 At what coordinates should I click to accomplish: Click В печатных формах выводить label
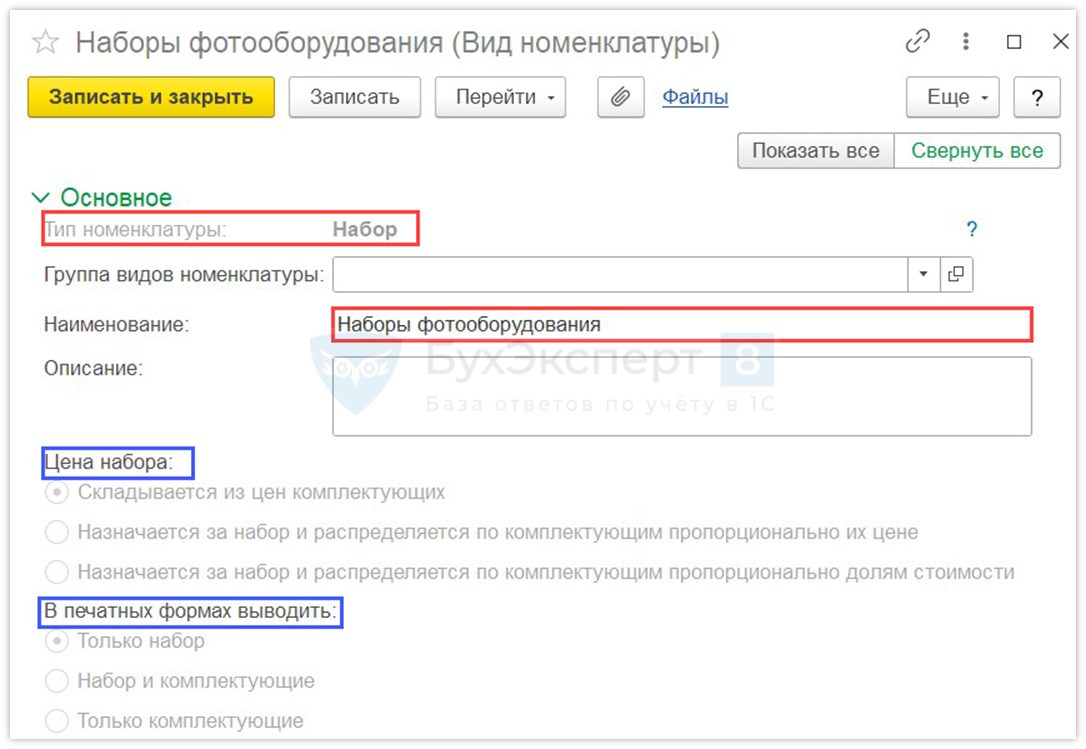point(190,612)
